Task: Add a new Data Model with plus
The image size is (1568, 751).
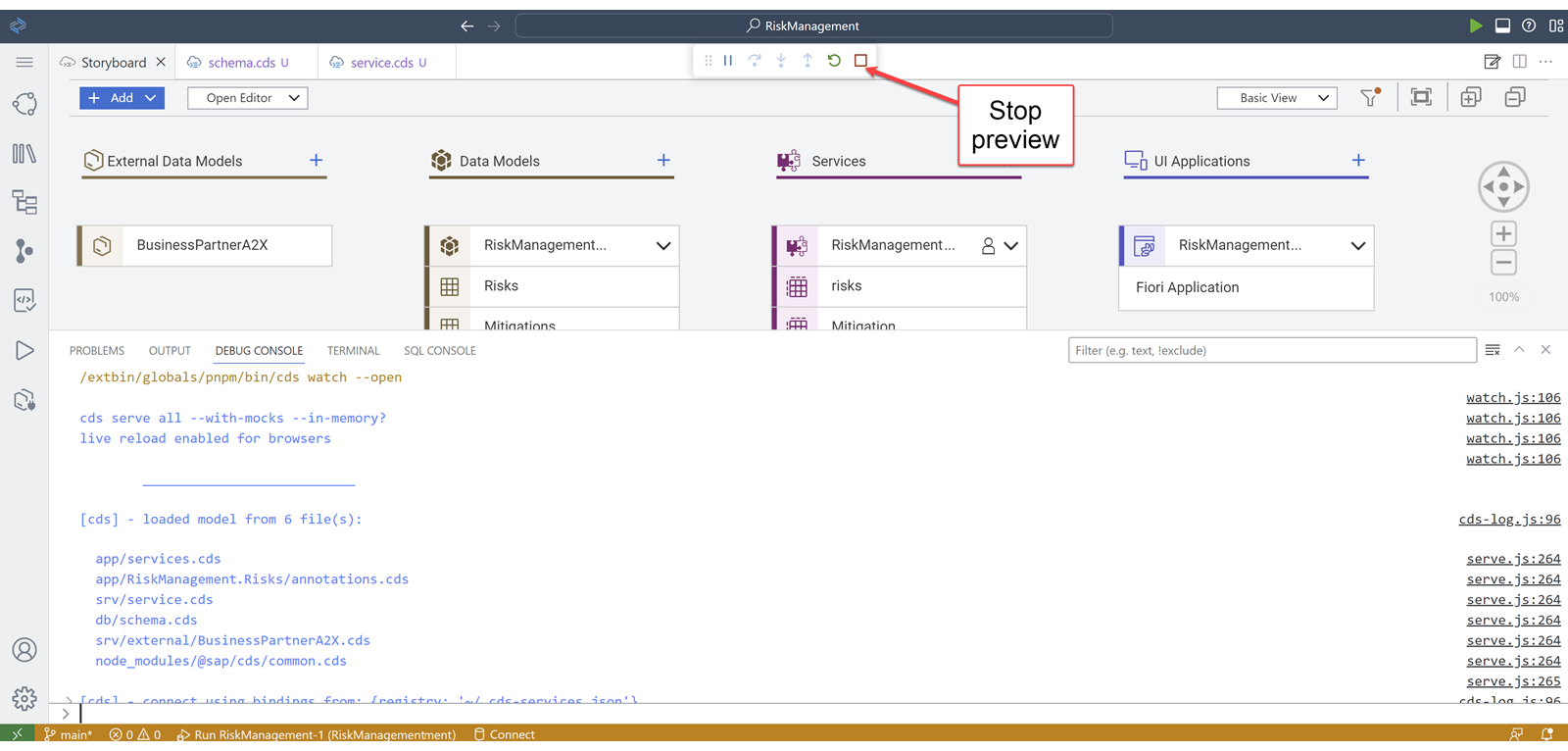Action: 663,160
